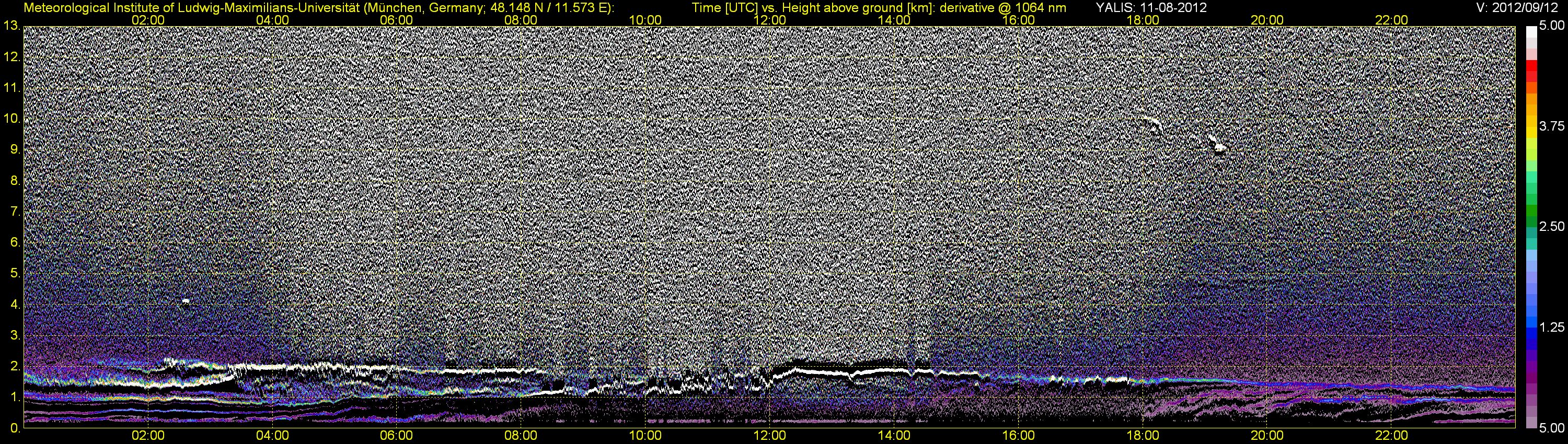Click the 3.75 colorbar value
The image size is (1568, 444).
click(x=1552, y=126)
